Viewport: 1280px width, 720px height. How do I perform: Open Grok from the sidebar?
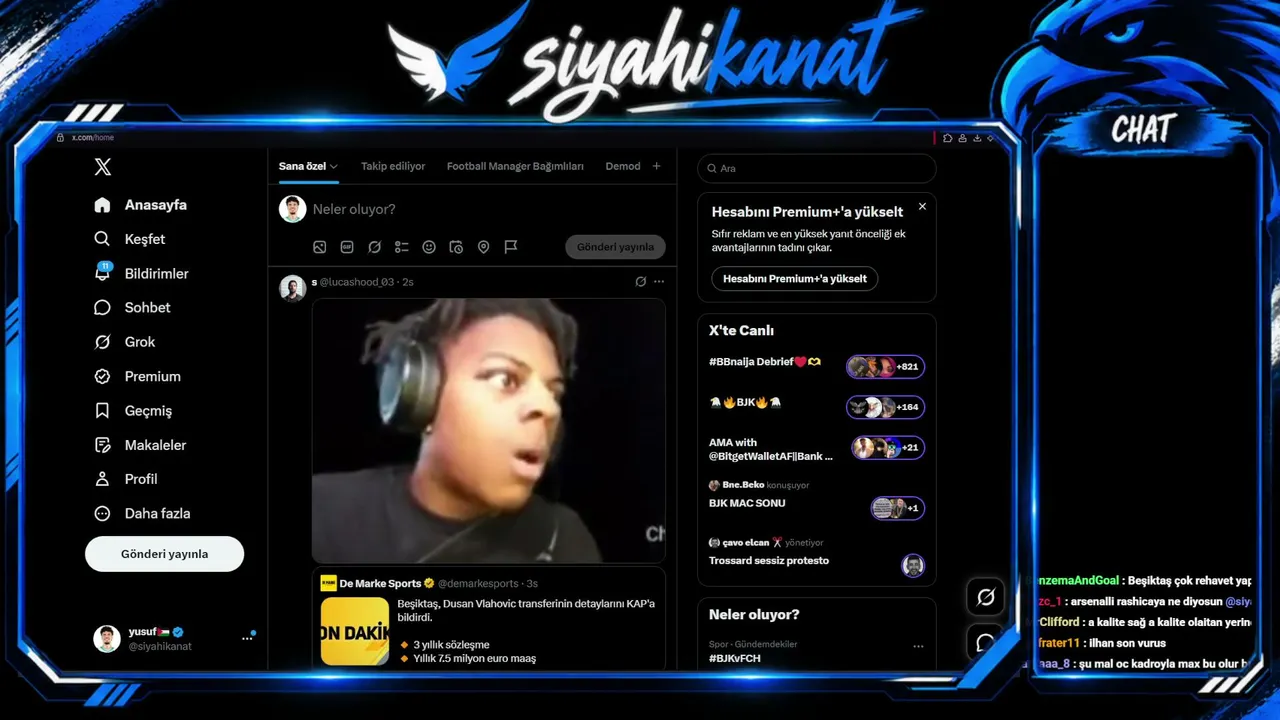125,342
